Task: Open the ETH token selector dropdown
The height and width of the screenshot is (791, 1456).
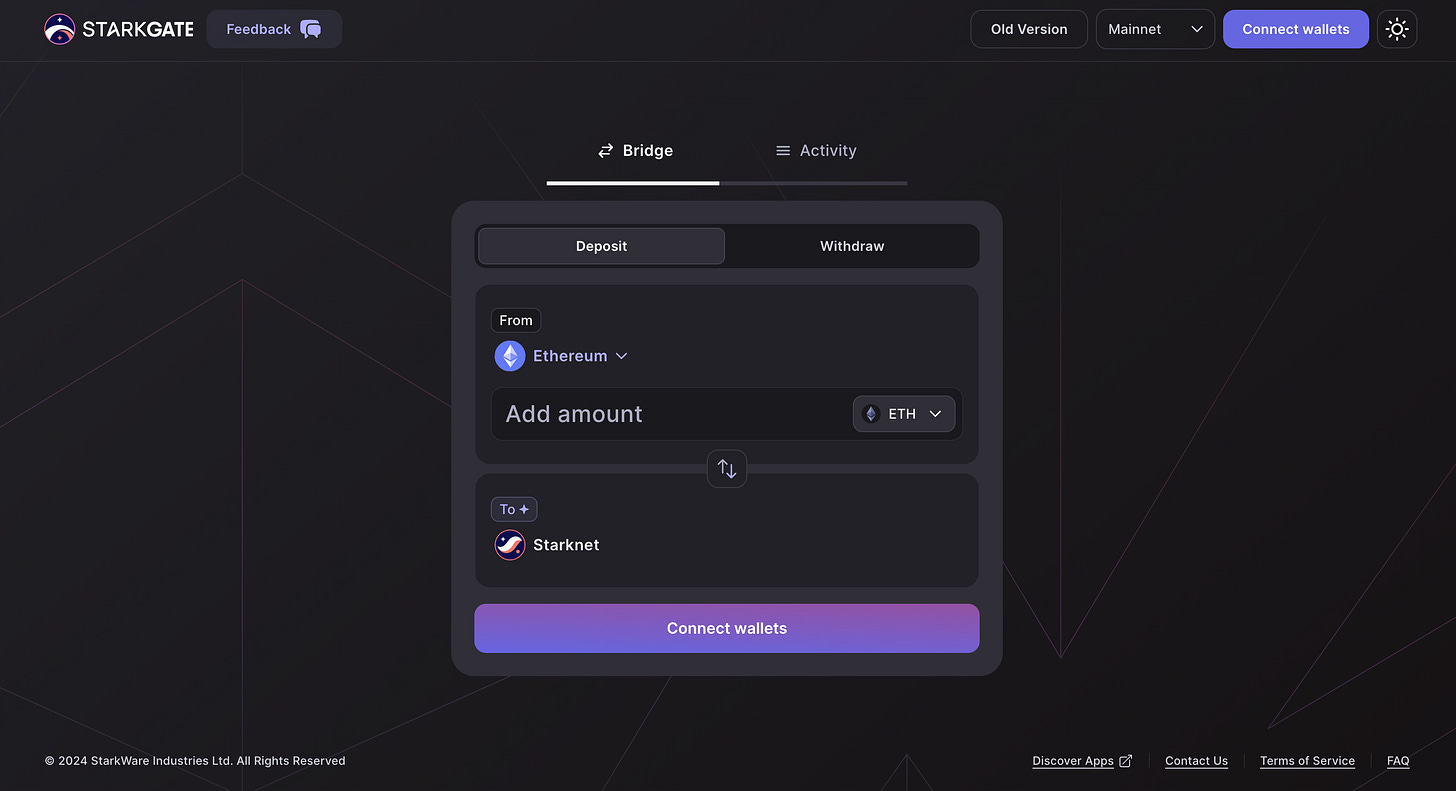Action: [x=904, y=414]
